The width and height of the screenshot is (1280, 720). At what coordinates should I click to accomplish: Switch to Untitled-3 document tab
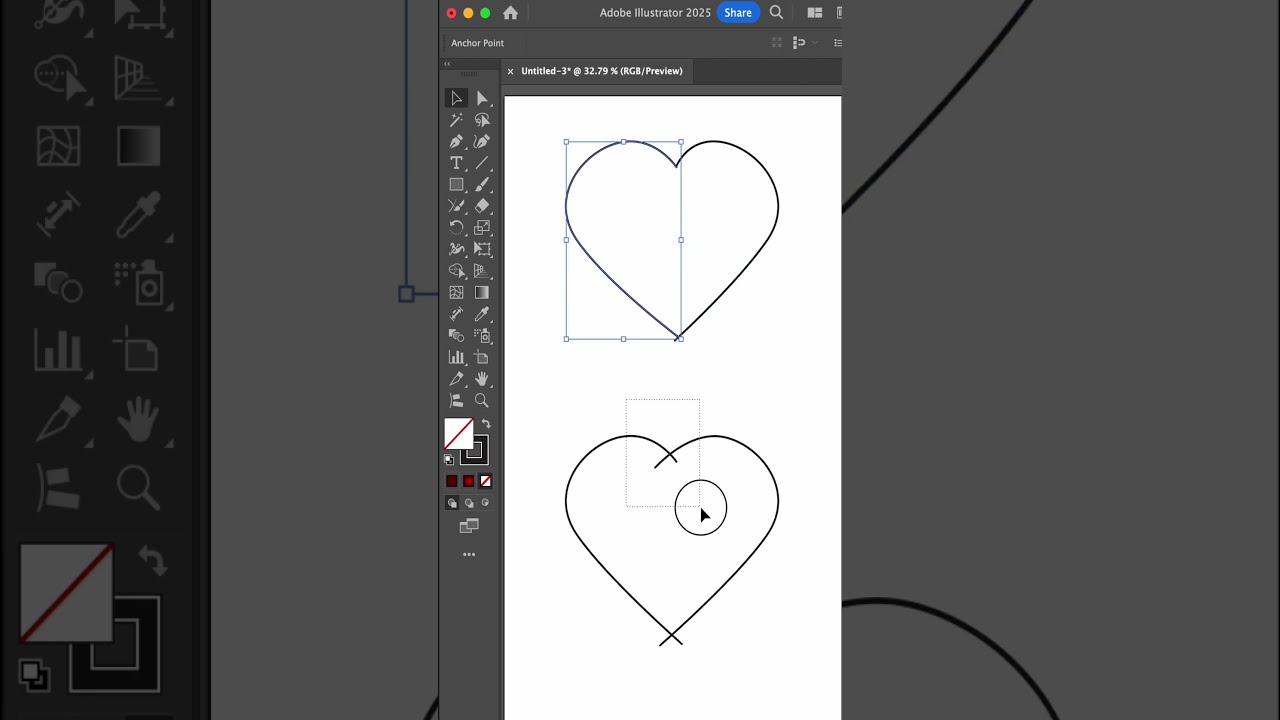(x=601, y=71)
